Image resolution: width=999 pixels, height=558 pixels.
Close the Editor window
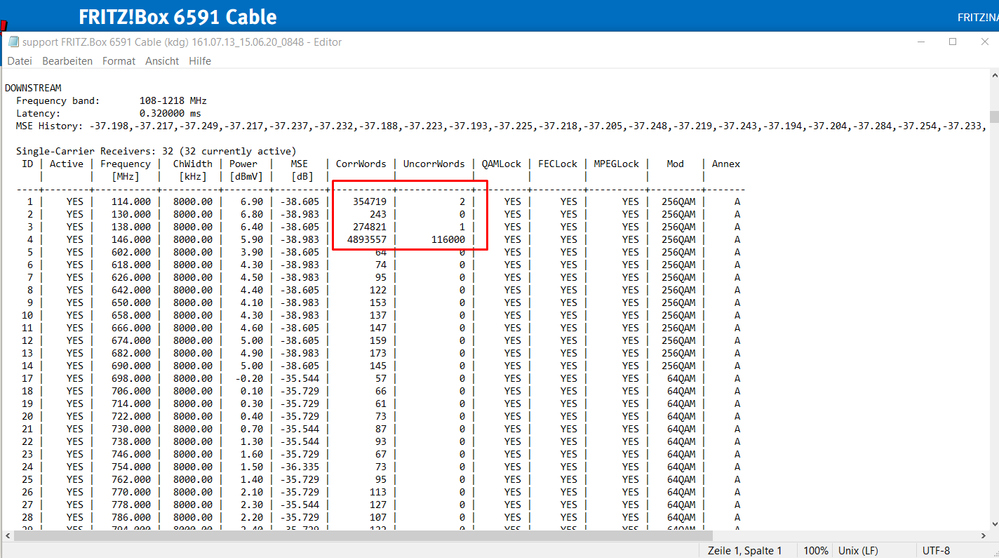tap(984, 42)
